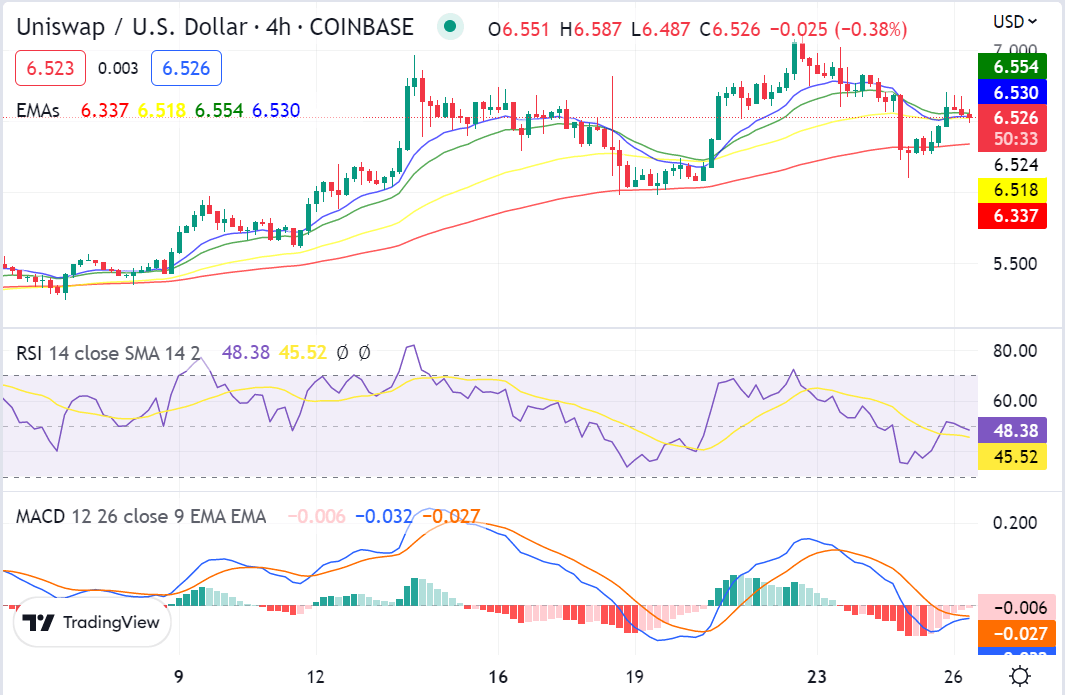
Task: Click the red 6.337 price axis tag
Action: [x=1012, y=216]
